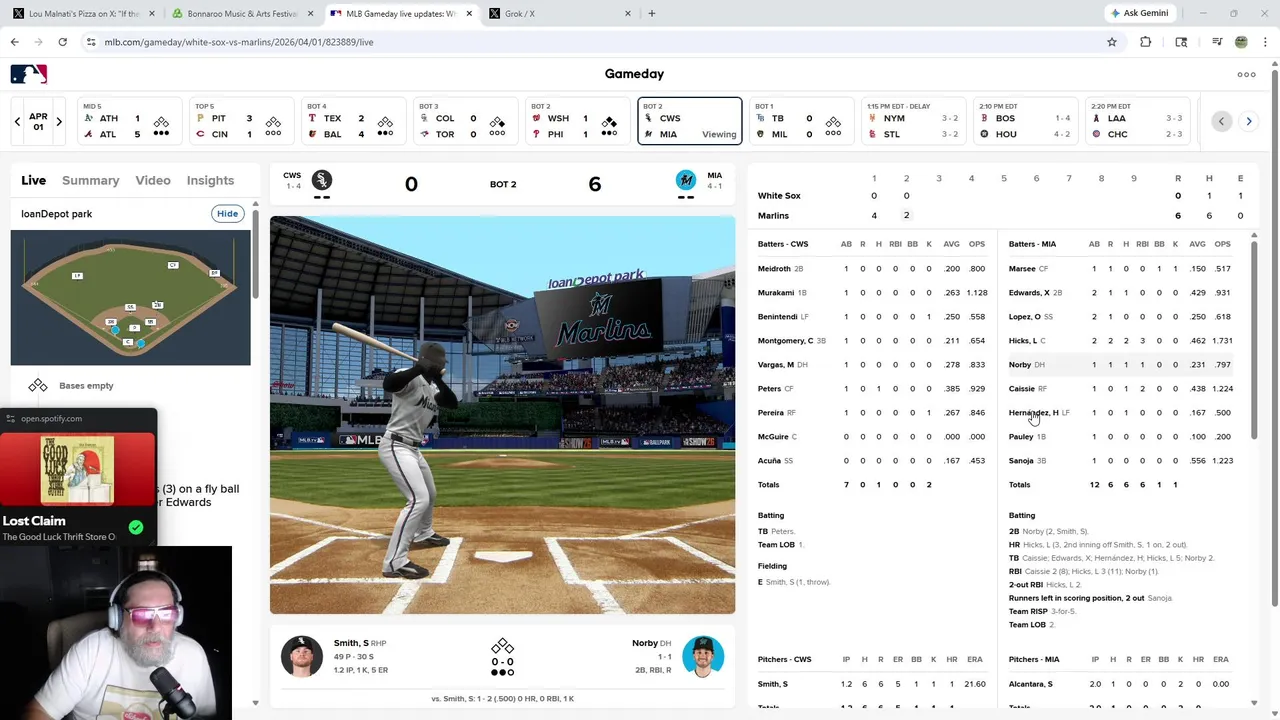Image resolution: width=1280 pixels, height=720 pixels.
Task: Click loanDepot park field diagram
Action: pyautogui.click(x=131, y=298)
